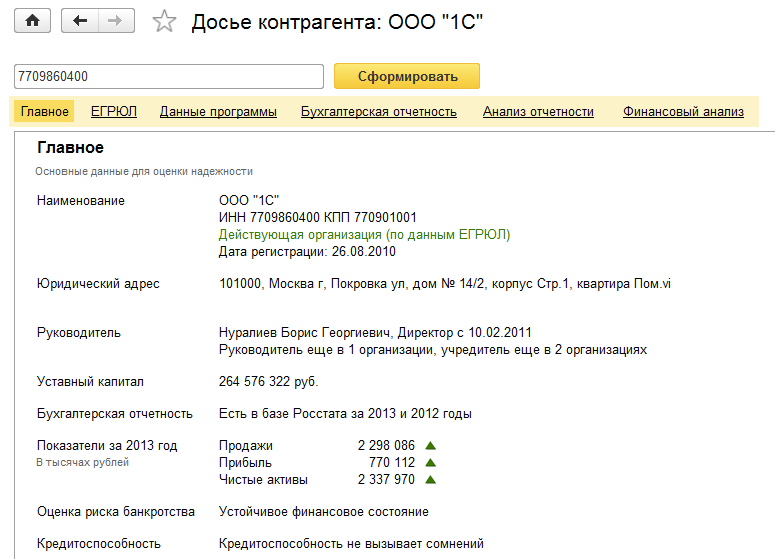Click Действующая организация green status text
This screenshot has height=559, width=775.
[x=364, y=234]
